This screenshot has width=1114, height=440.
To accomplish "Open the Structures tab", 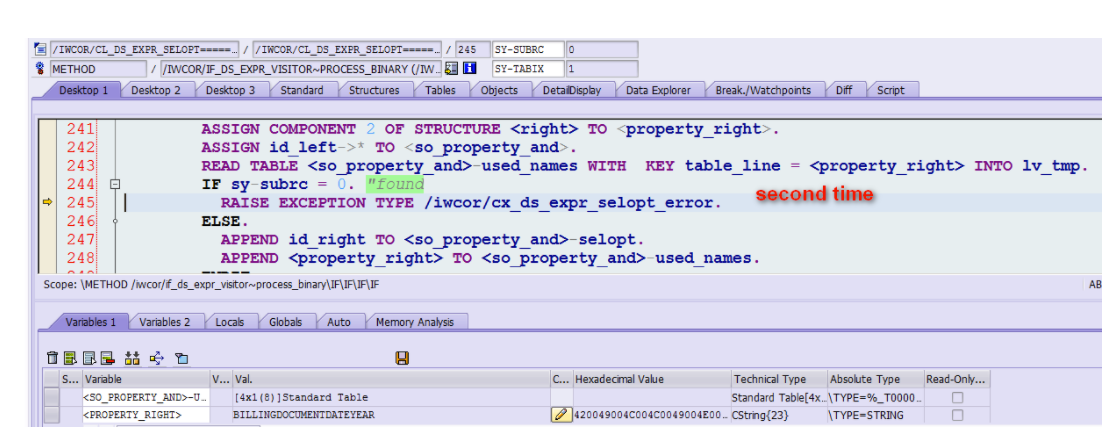I will [x=374, y=90].
